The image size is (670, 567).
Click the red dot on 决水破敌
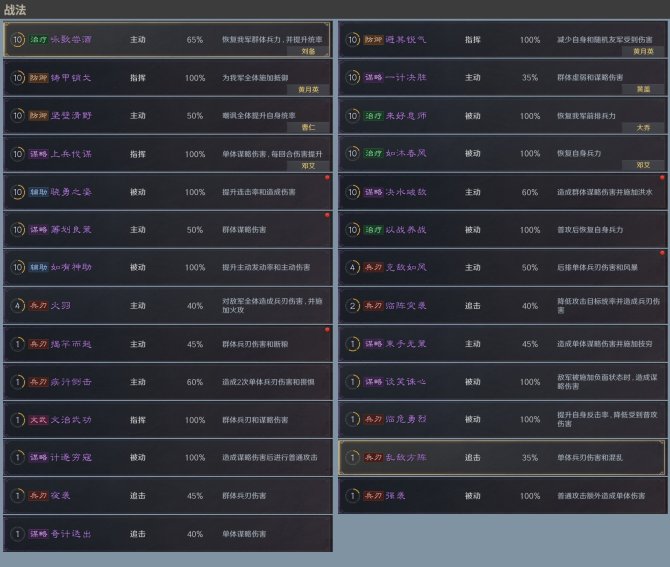click(x=661, y=177)
